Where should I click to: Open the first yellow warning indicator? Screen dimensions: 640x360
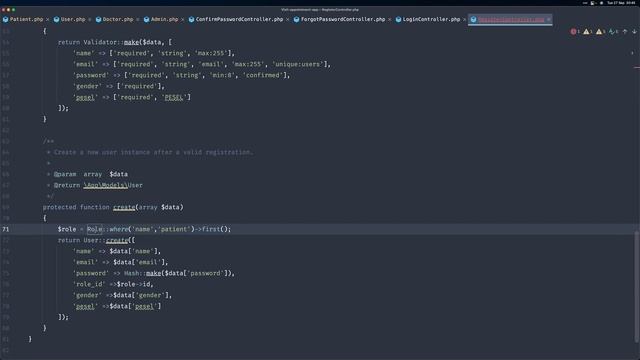coord(587,31)
